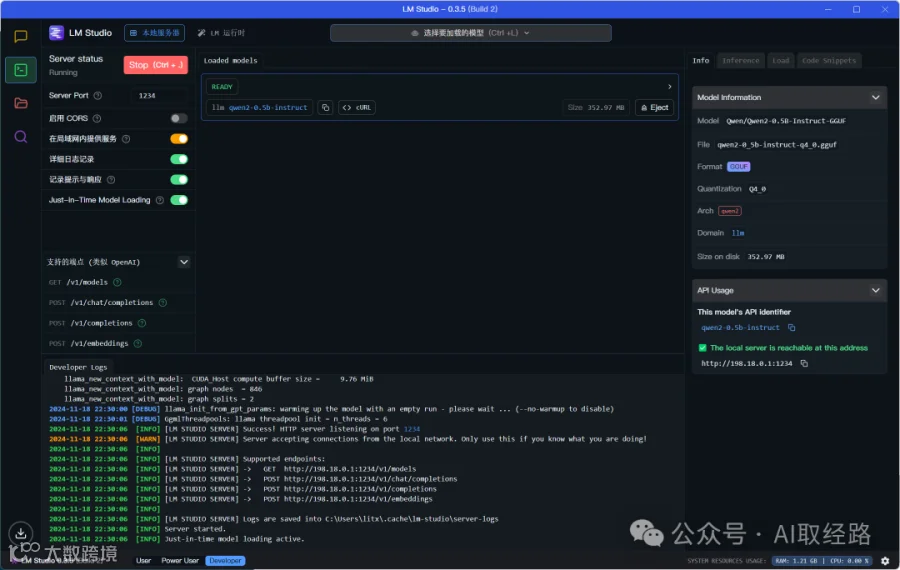The height and width of the screenshot is (570, 900).
Task: Click the GGUF format badge
Action: point(739,166)
